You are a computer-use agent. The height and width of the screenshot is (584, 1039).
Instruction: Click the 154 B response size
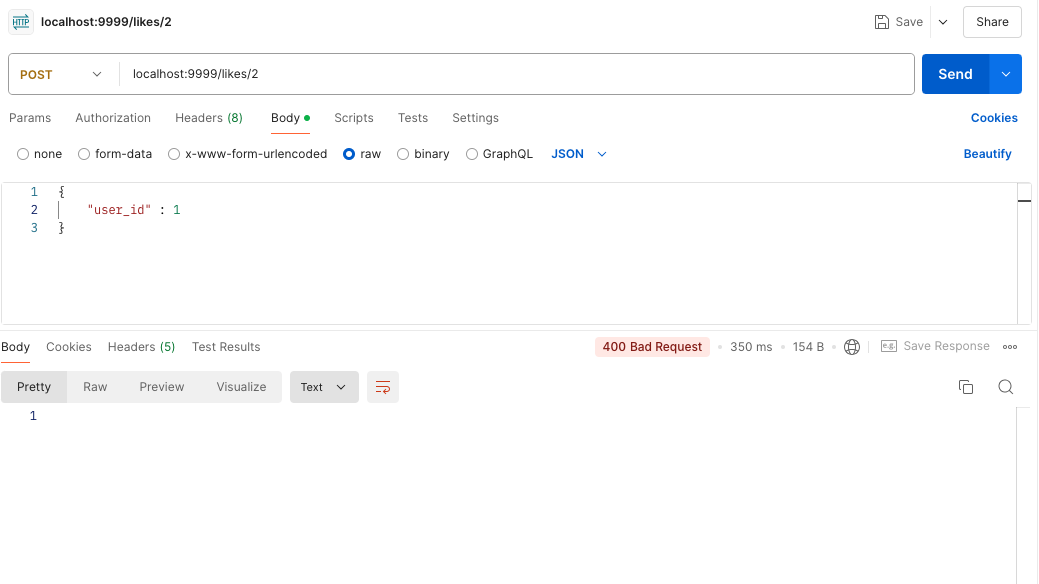tap(808, 347)
